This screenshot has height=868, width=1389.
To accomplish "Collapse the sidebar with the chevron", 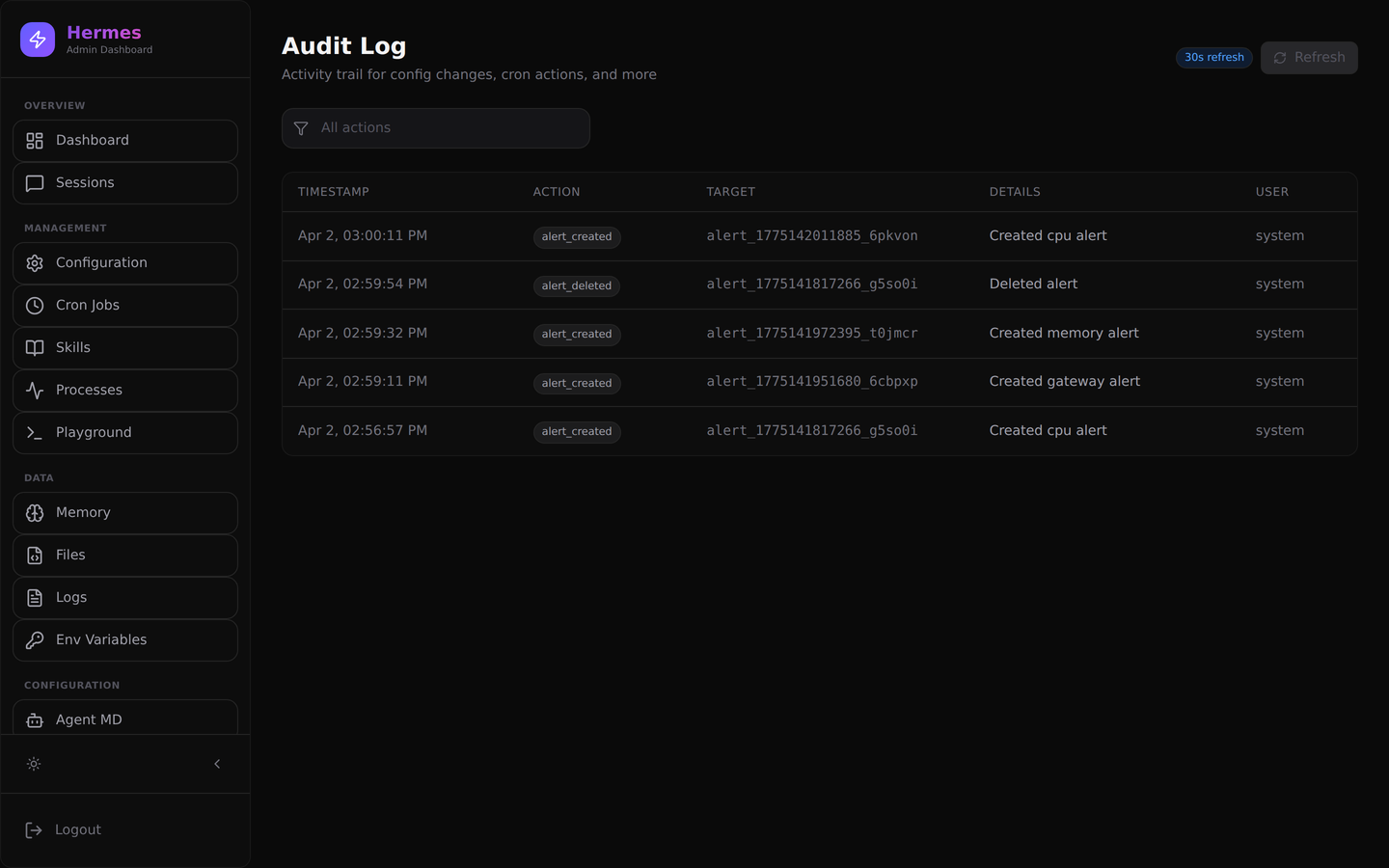I will (x=217, y=764).
